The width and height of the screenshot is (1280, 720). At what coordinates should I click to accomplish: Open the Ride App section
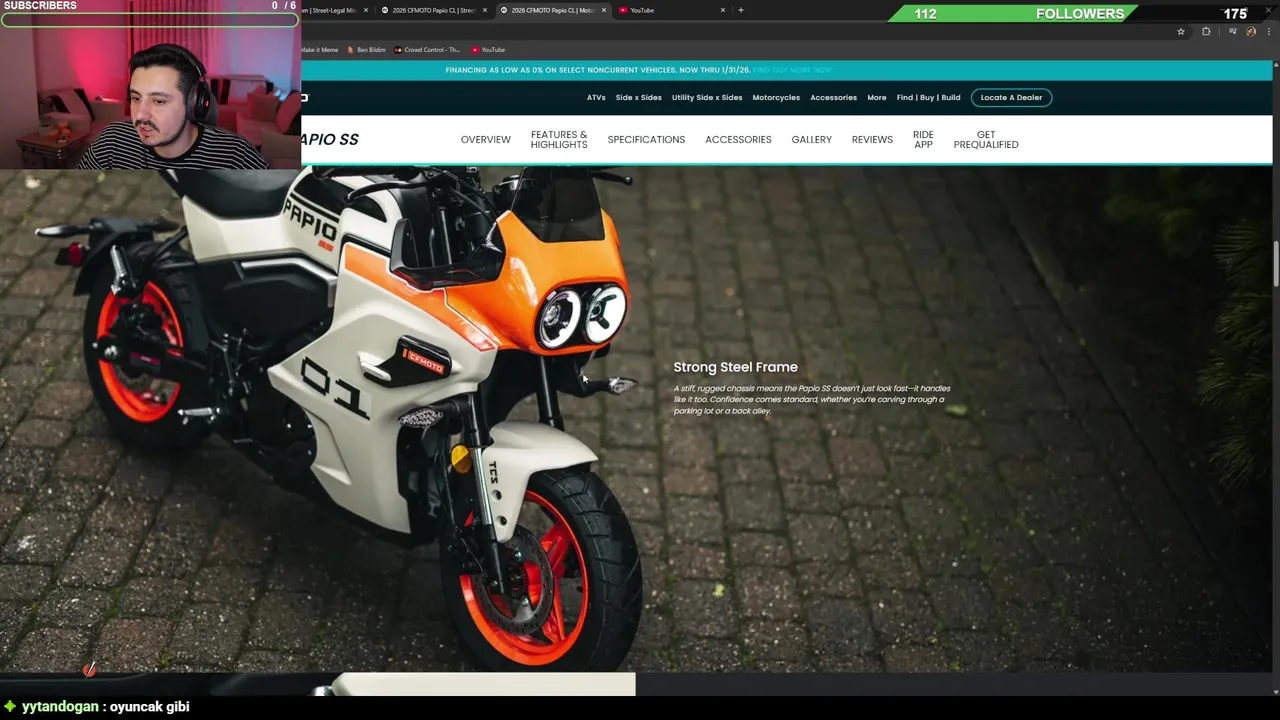[x=923, y=139]
